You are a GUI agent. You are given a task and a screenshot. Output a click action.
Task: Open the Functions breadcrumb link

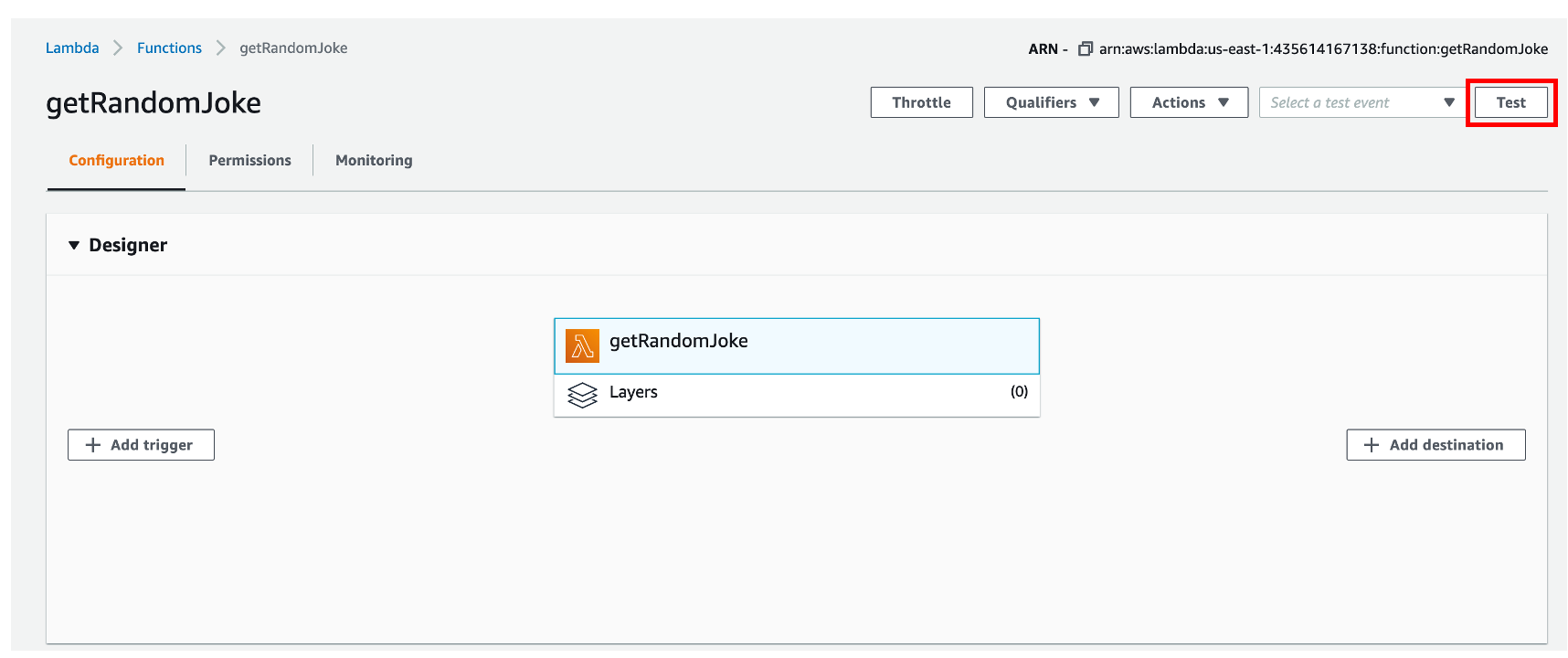[169, 48]
